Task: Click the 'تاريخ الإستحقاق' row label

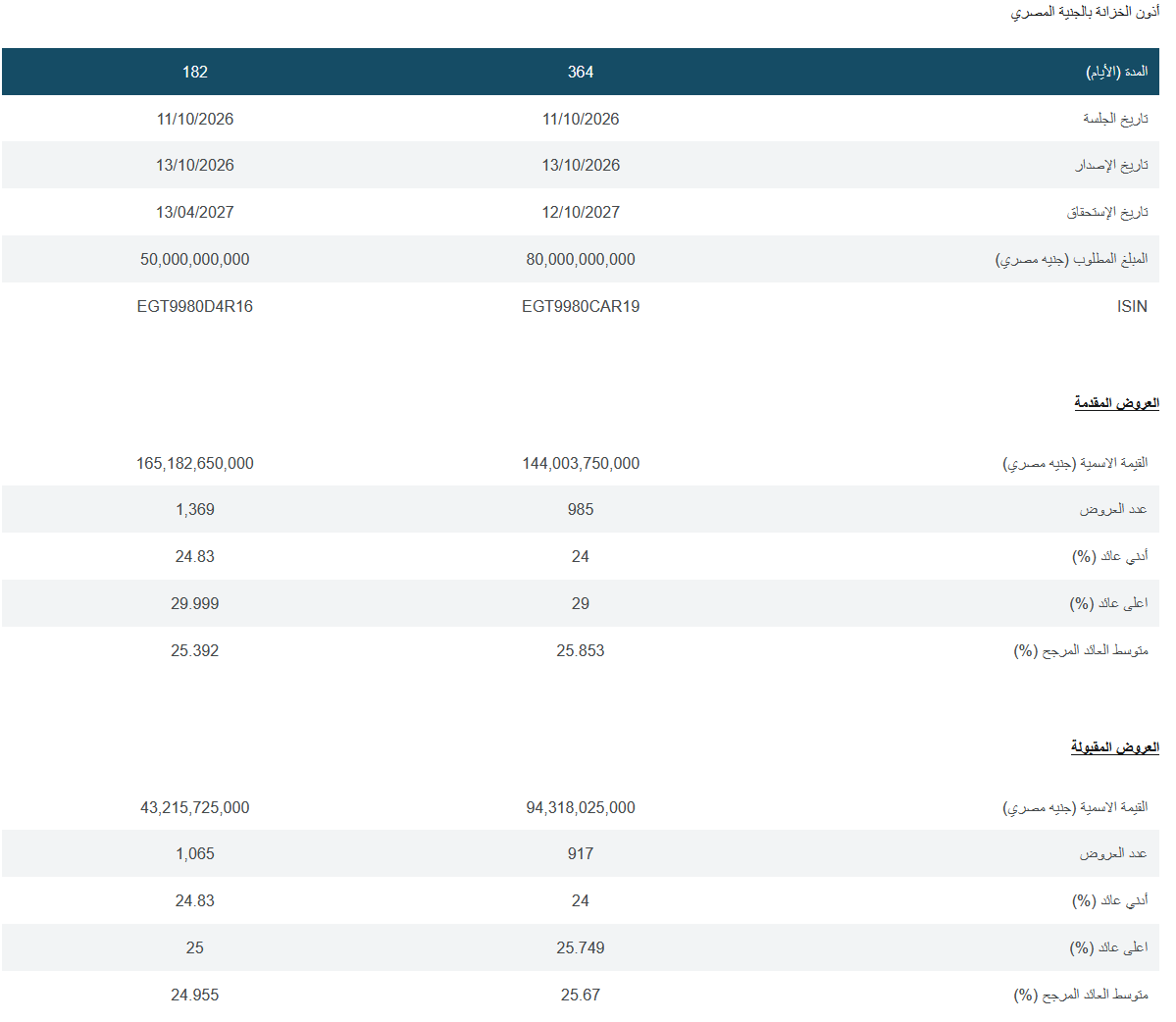Action: (1107, 212)
